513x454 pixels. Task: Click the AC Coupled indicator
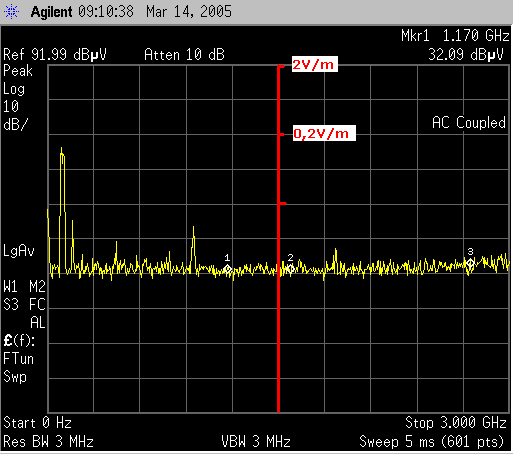click(x=469, y=123)
